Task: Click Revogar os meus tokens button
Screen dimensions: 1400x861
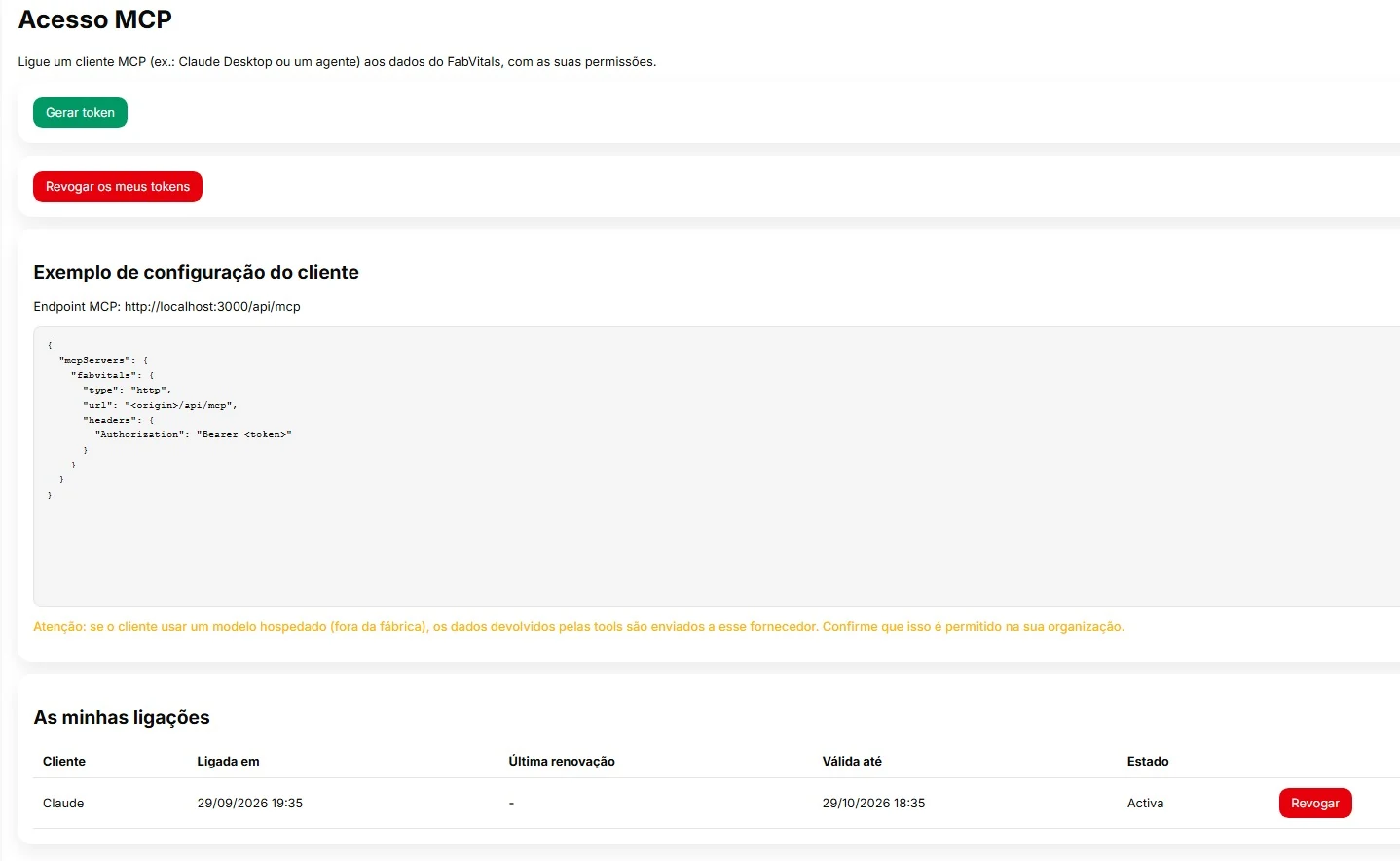Action: (118, 187)
